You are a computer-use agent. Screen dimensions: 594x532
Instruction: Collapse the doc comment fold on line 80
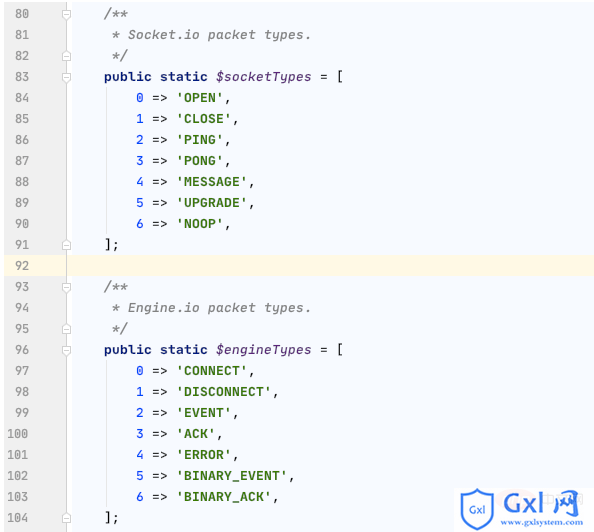click(66, 14)
